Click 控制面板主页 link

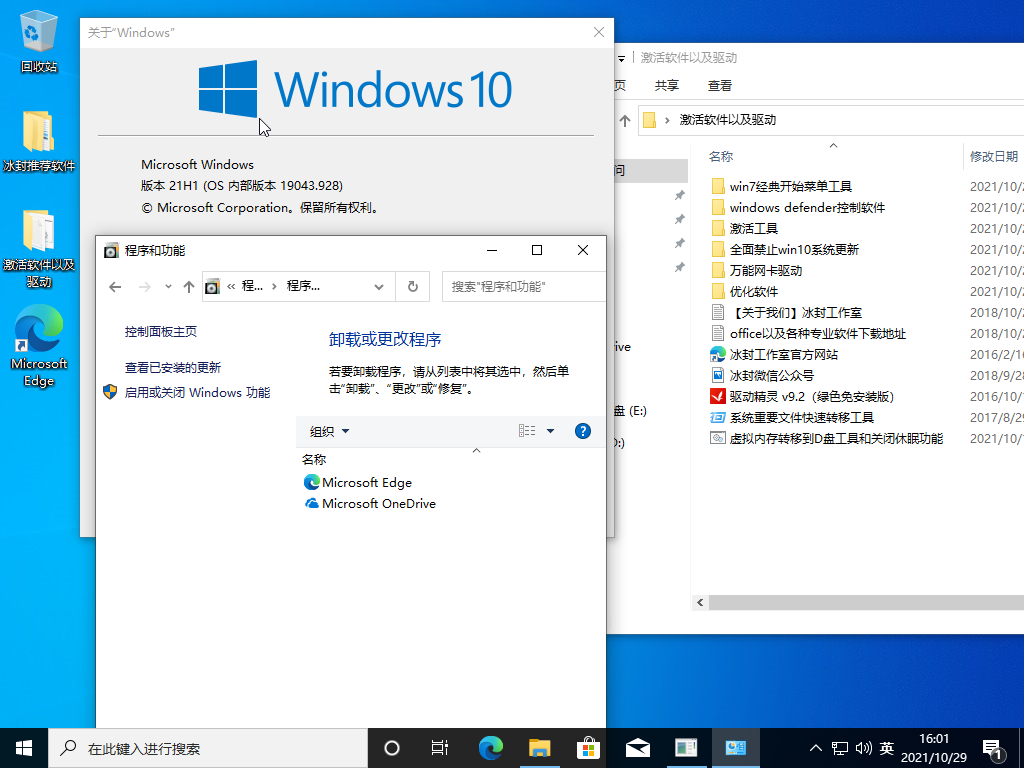161,332
